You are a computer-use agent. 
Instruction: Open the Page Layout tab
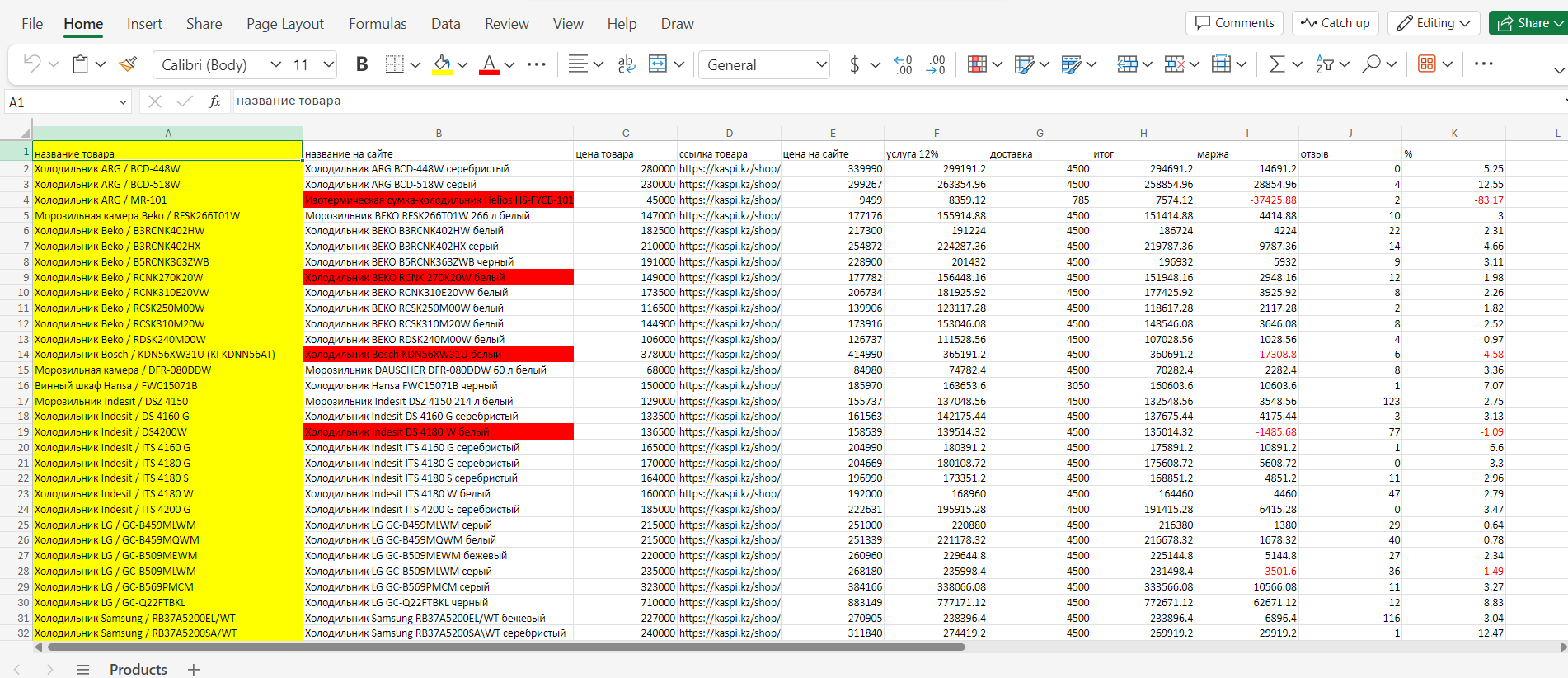(x=285, y=24)
